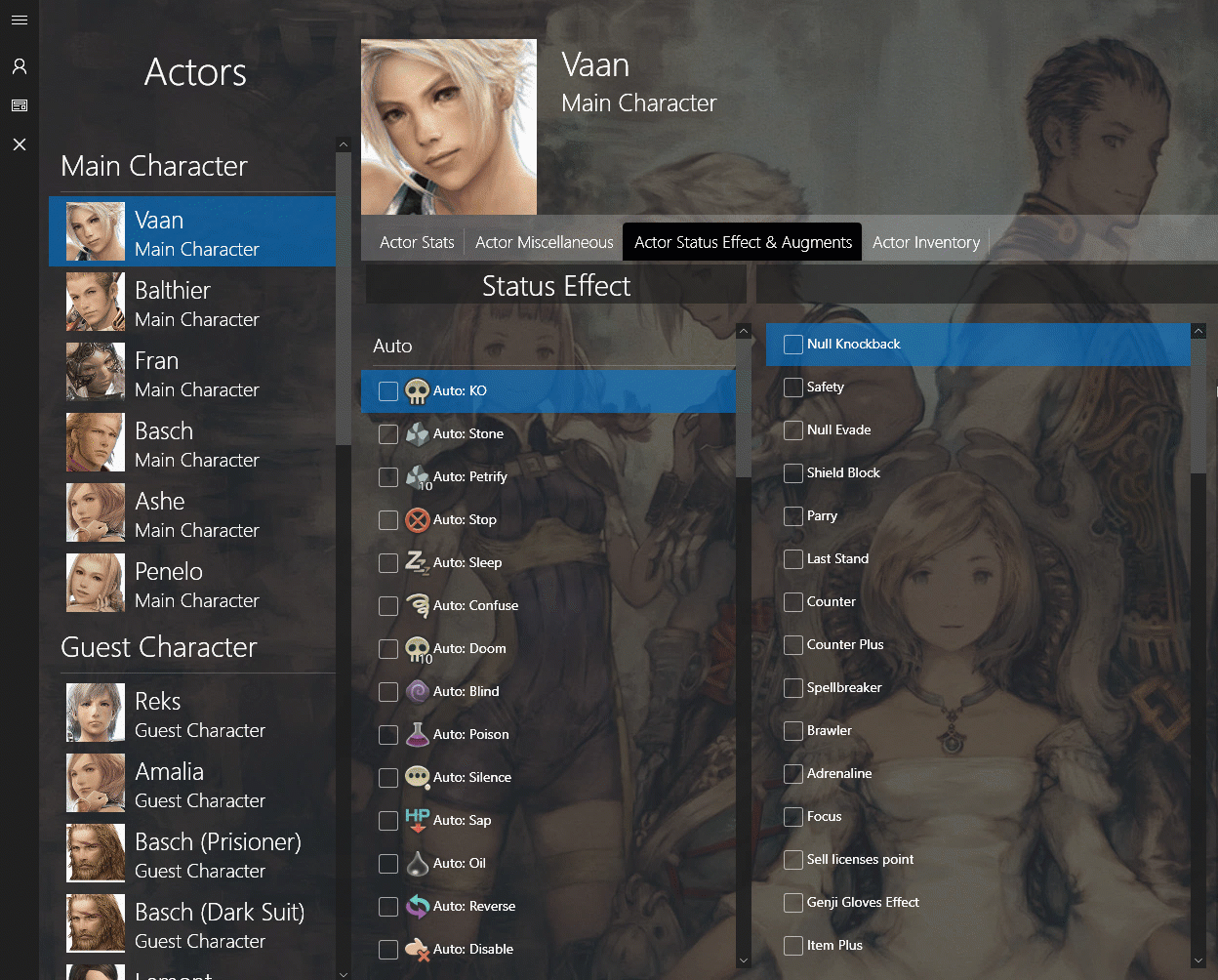The width and height of the screenshot is (1218, 980).
Task: Click the Zz Sleep status icon
Action: (417, 563)
